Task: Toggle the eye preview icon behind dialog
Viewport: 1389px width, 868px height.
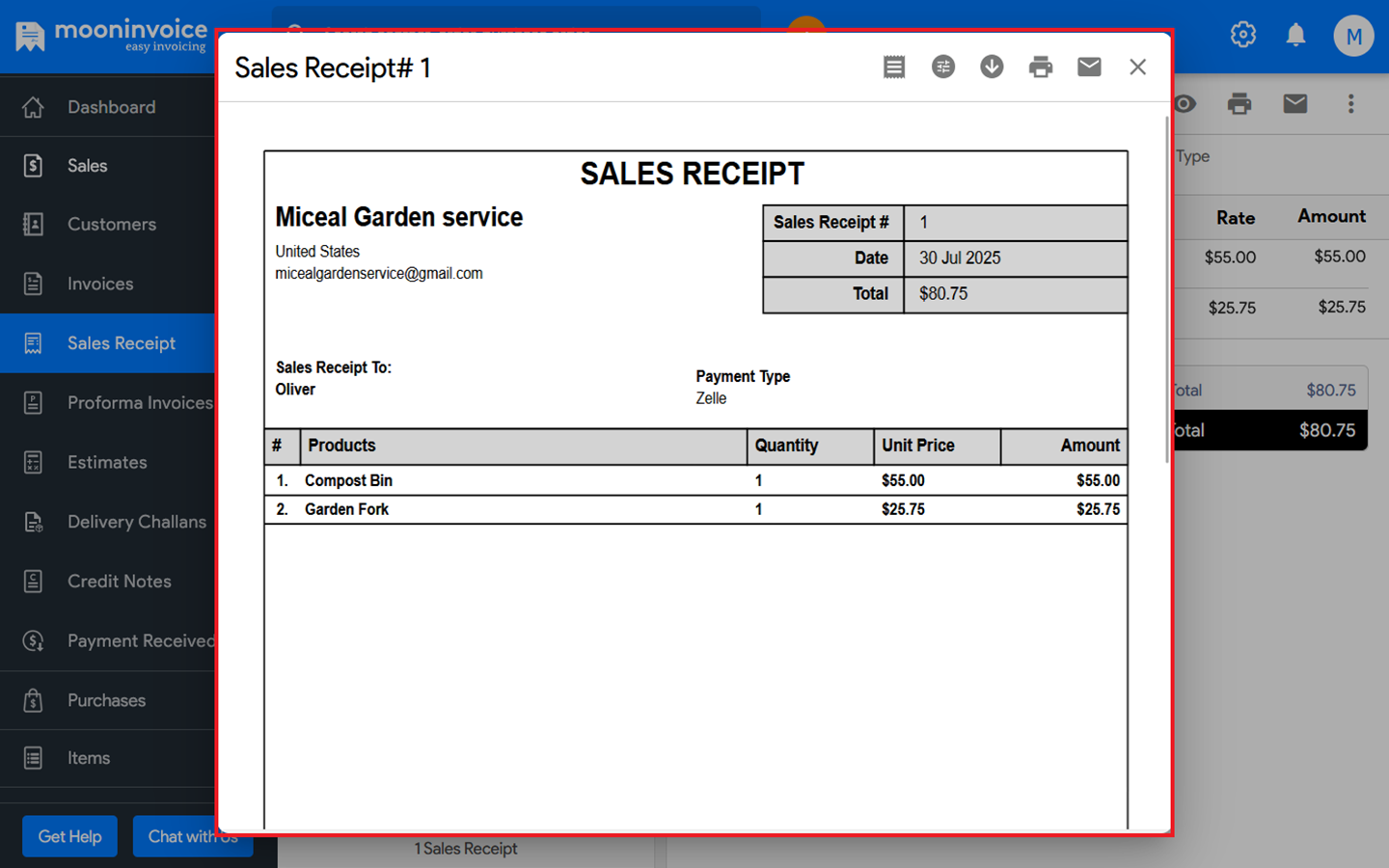Action: (1186, 103)
